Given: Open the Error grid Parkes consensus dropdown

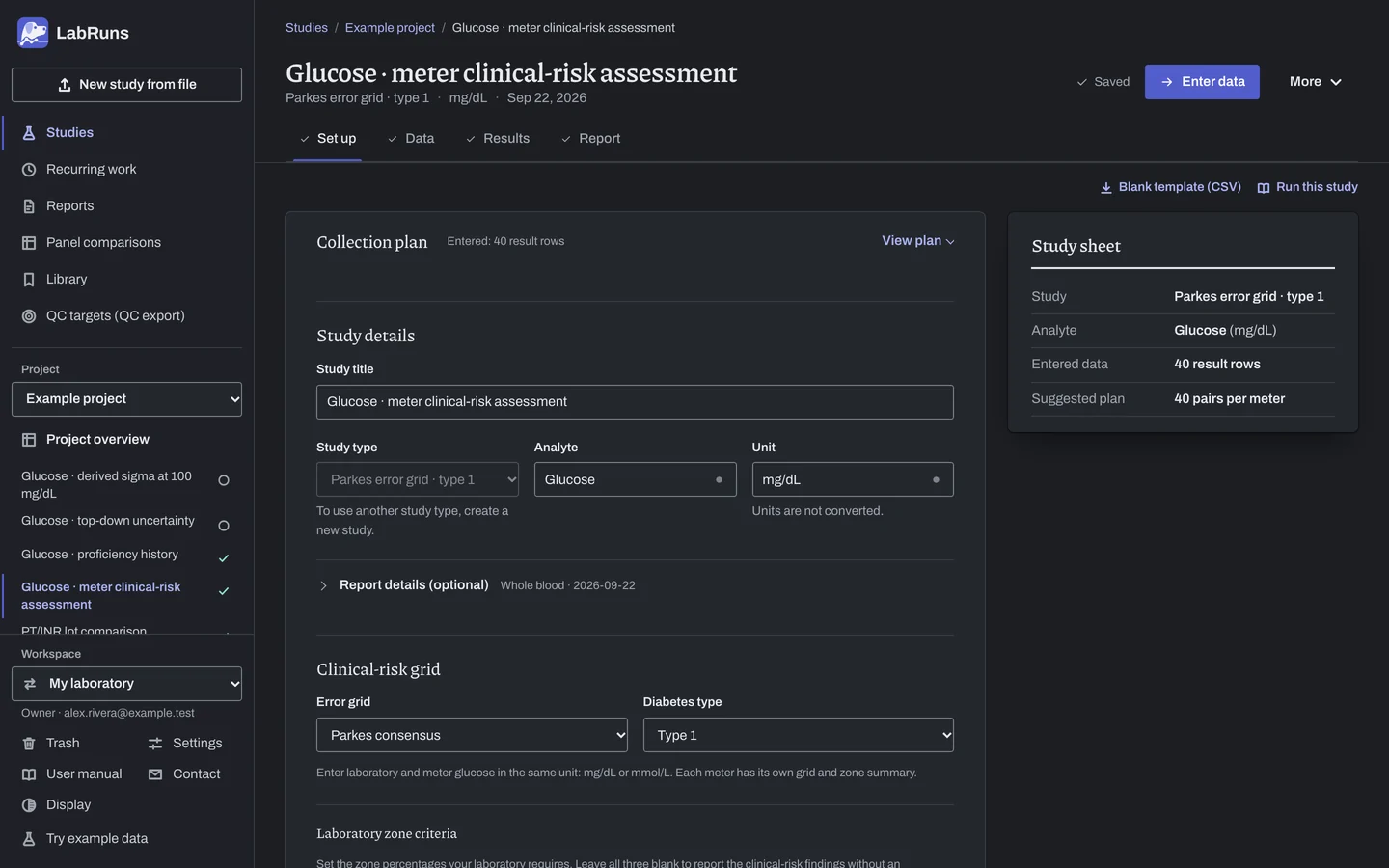Looking at the screenshot, I should coord(472,735).
